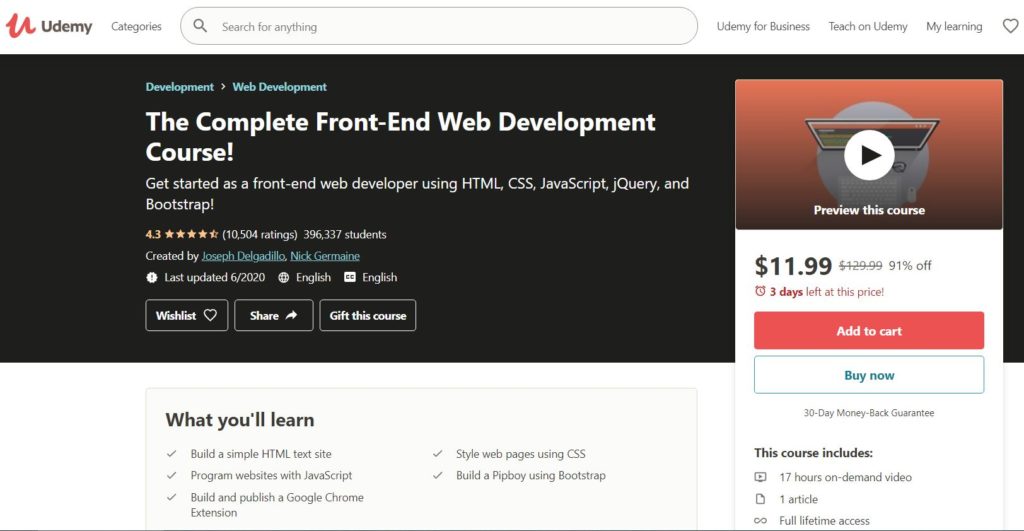
Task: Open Teach on Udemy page
Action: [x=868, y=26]
